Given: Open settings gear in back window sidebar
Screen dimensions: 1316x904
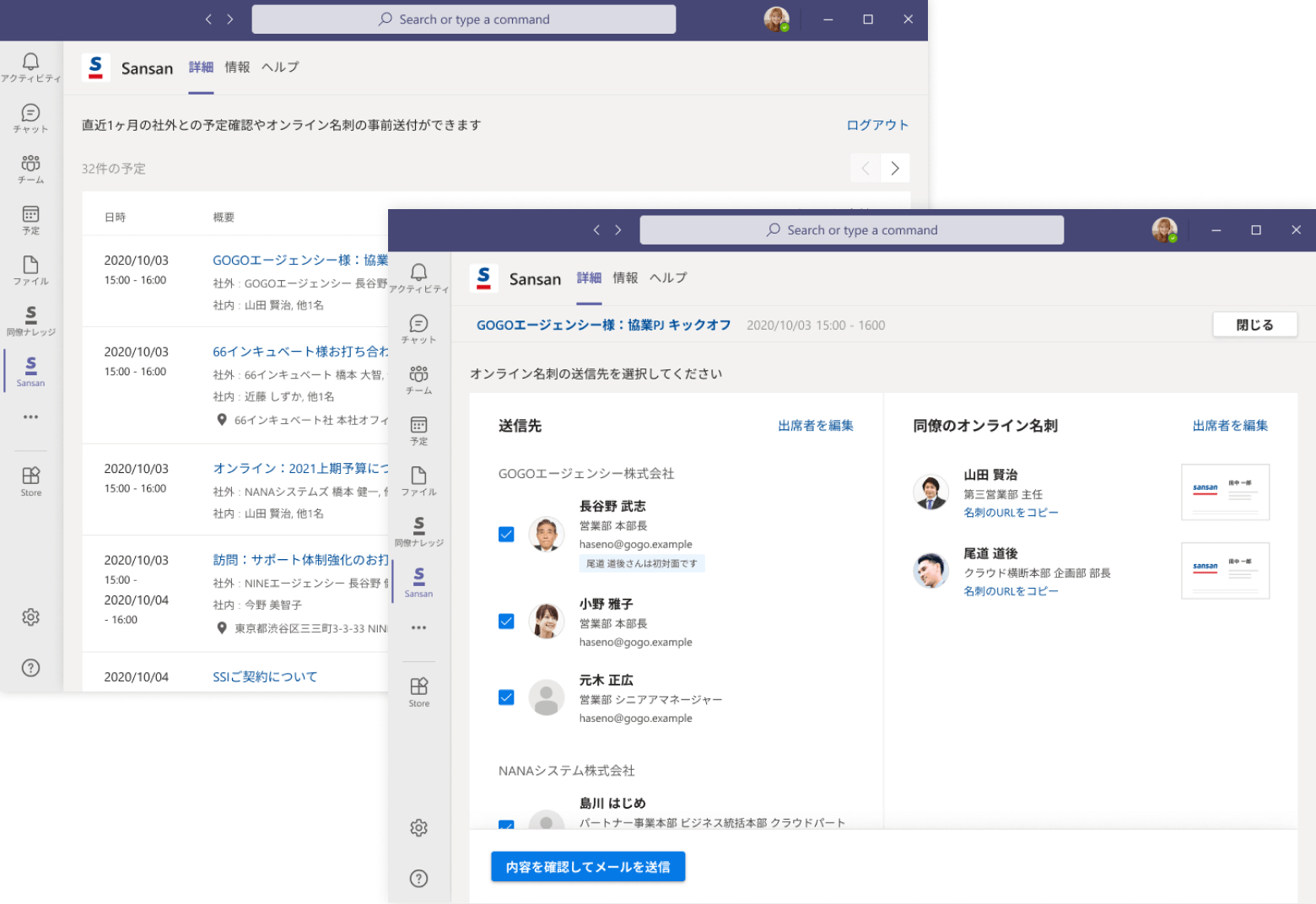Looking at the screenshot, I should 30,617.
